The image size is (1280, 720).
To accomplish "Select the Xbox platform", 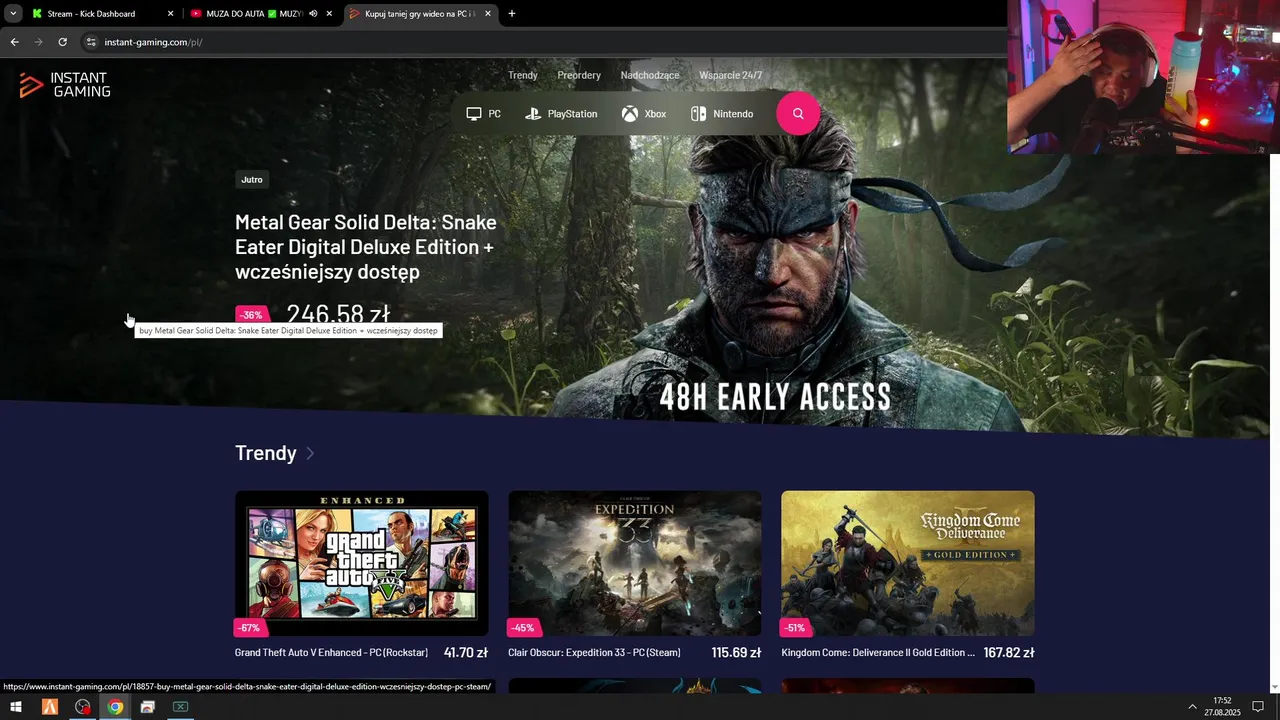I will point(643,114).
